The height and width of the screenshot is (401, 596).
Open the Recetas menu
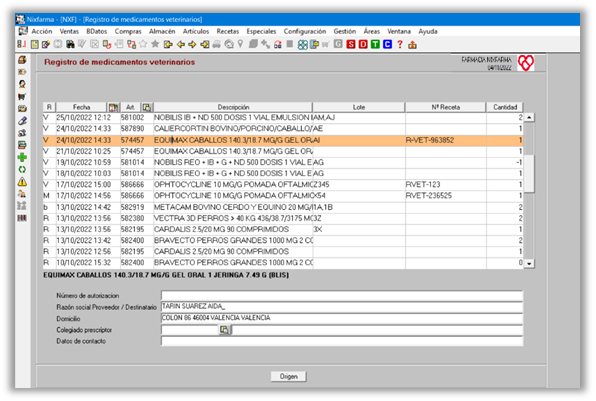228,32
